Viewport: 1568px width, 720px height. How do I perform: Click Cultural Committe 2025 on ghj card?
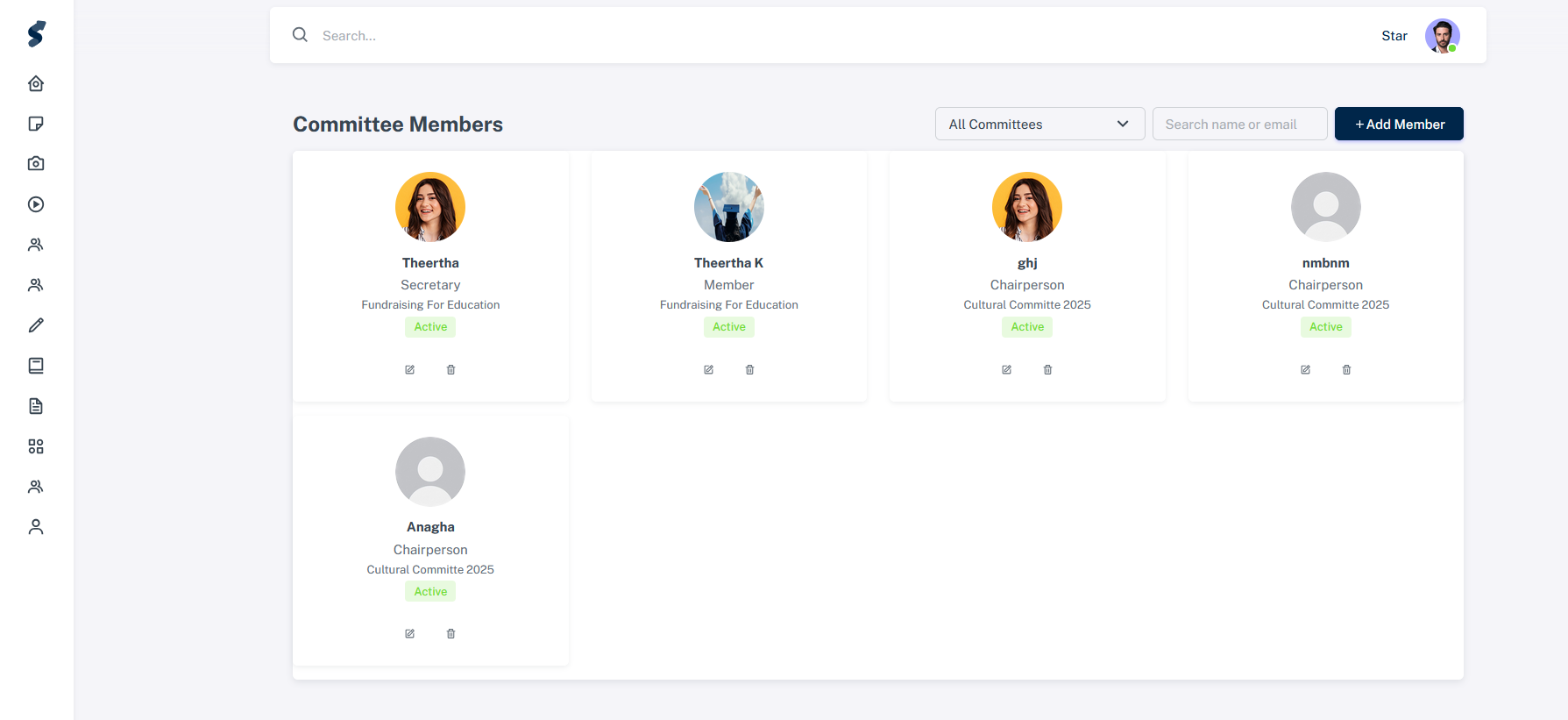tap(1027, 305)
